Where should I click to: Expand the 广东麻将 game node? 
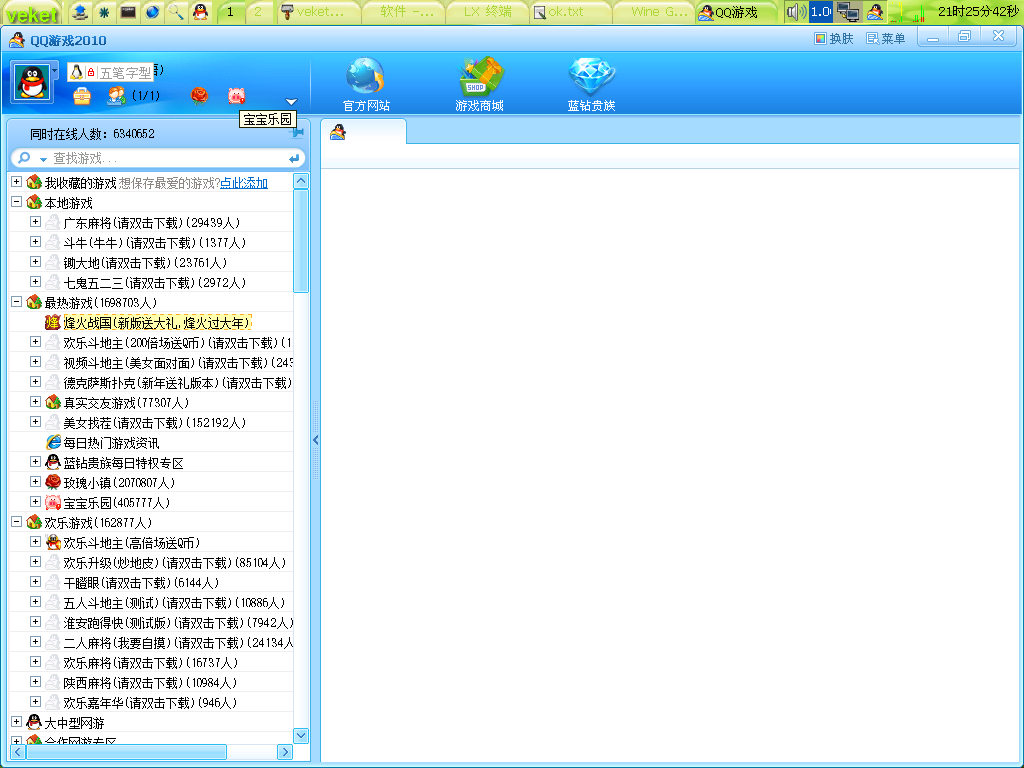(x=35, y=222)
